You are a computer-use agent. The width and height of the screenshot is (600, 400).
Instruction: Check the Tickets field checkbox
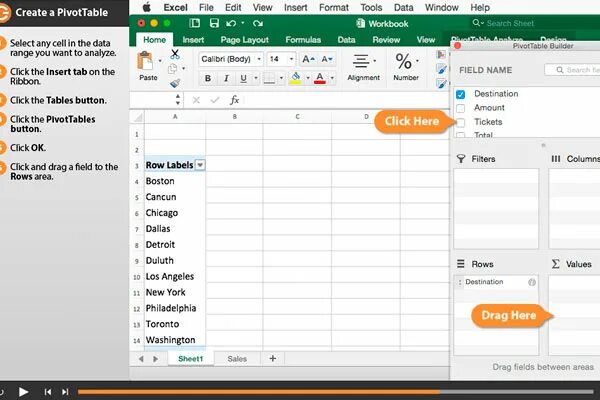pos(461,122)
